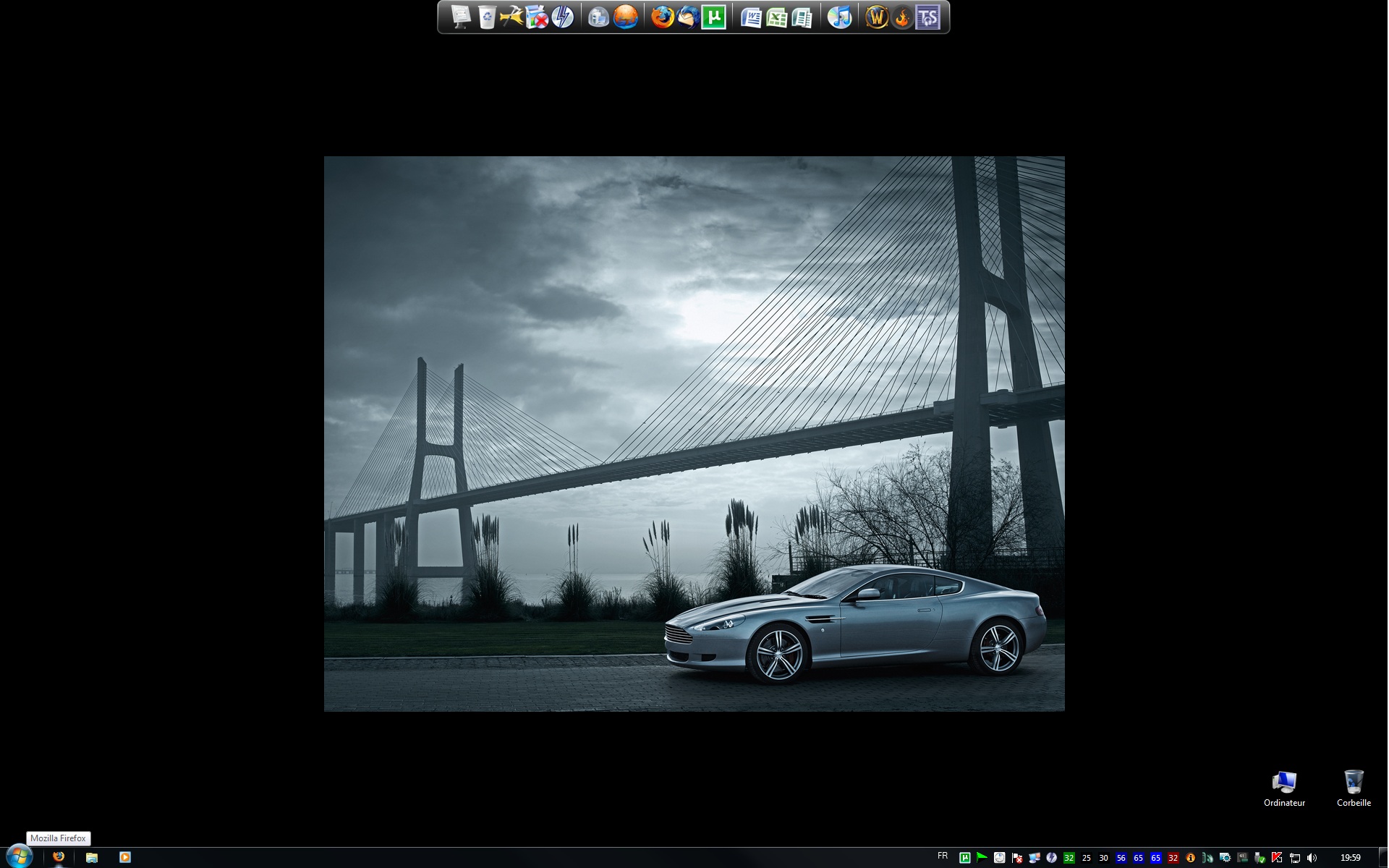This screenshot has height=868, width=1389.
Task: Click the FR language indicator
Action: coord(942,856)
